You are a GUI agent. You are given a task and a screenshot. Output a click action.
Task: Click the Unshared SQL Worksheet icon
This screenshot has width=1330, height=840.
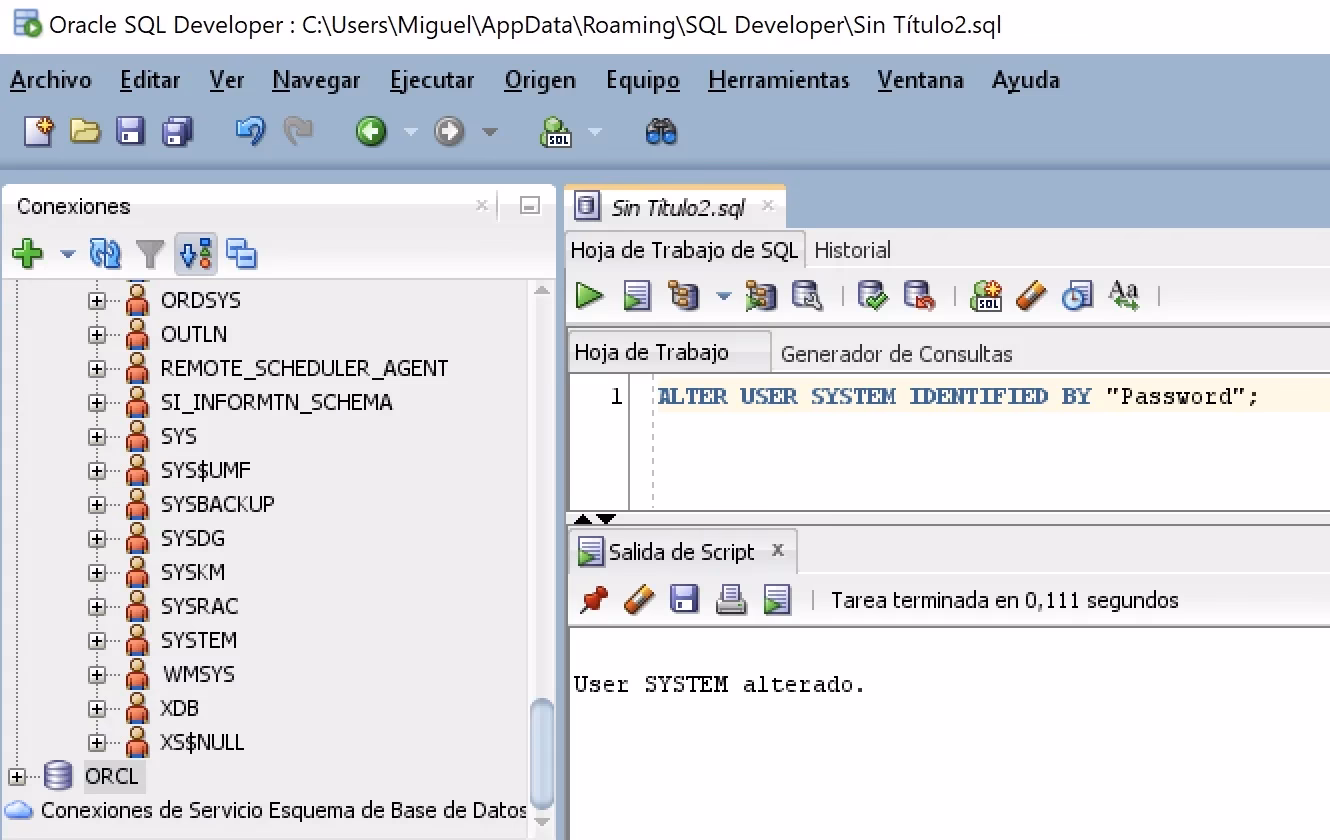986,295
